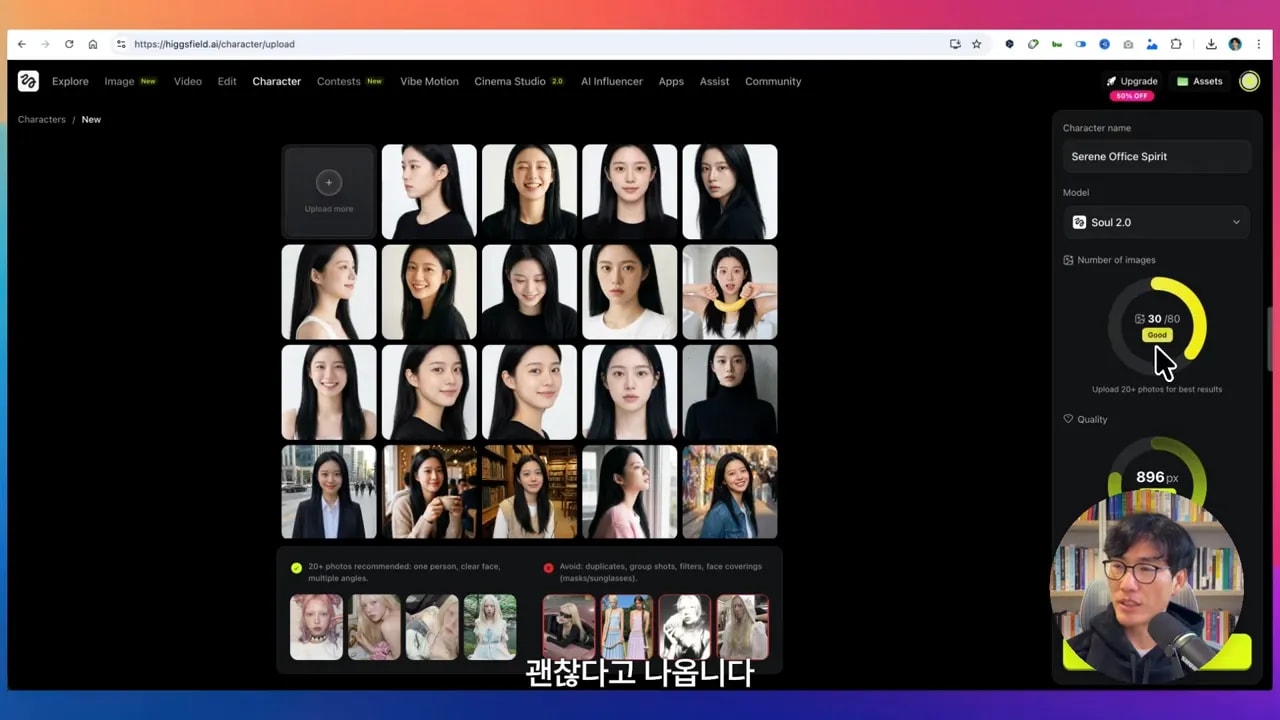This screenshot has height=720, width=1280.
Task: Toggle the blue switch extension in browser toolbar
Action: point(1081,44)
